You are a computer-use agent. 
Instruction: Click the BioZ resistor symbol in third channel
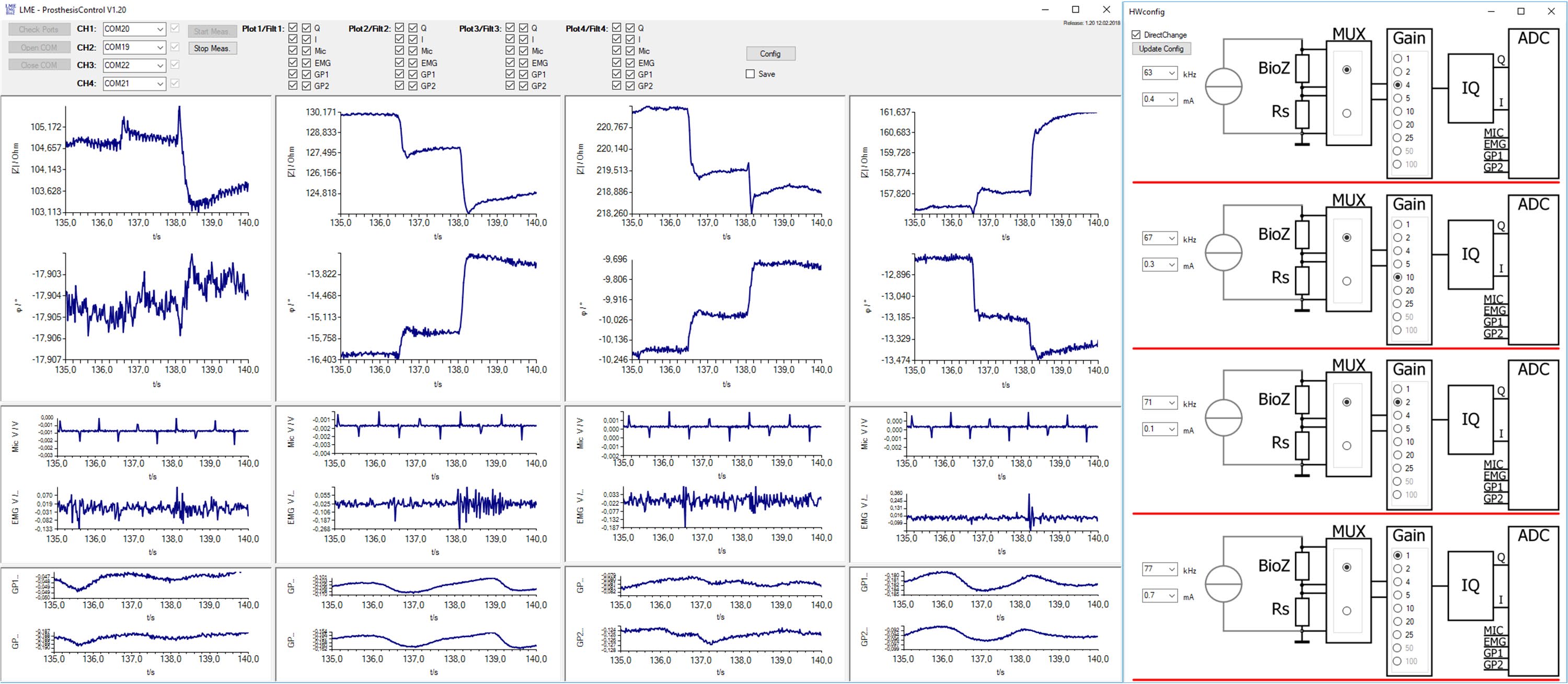[1302, 399]
